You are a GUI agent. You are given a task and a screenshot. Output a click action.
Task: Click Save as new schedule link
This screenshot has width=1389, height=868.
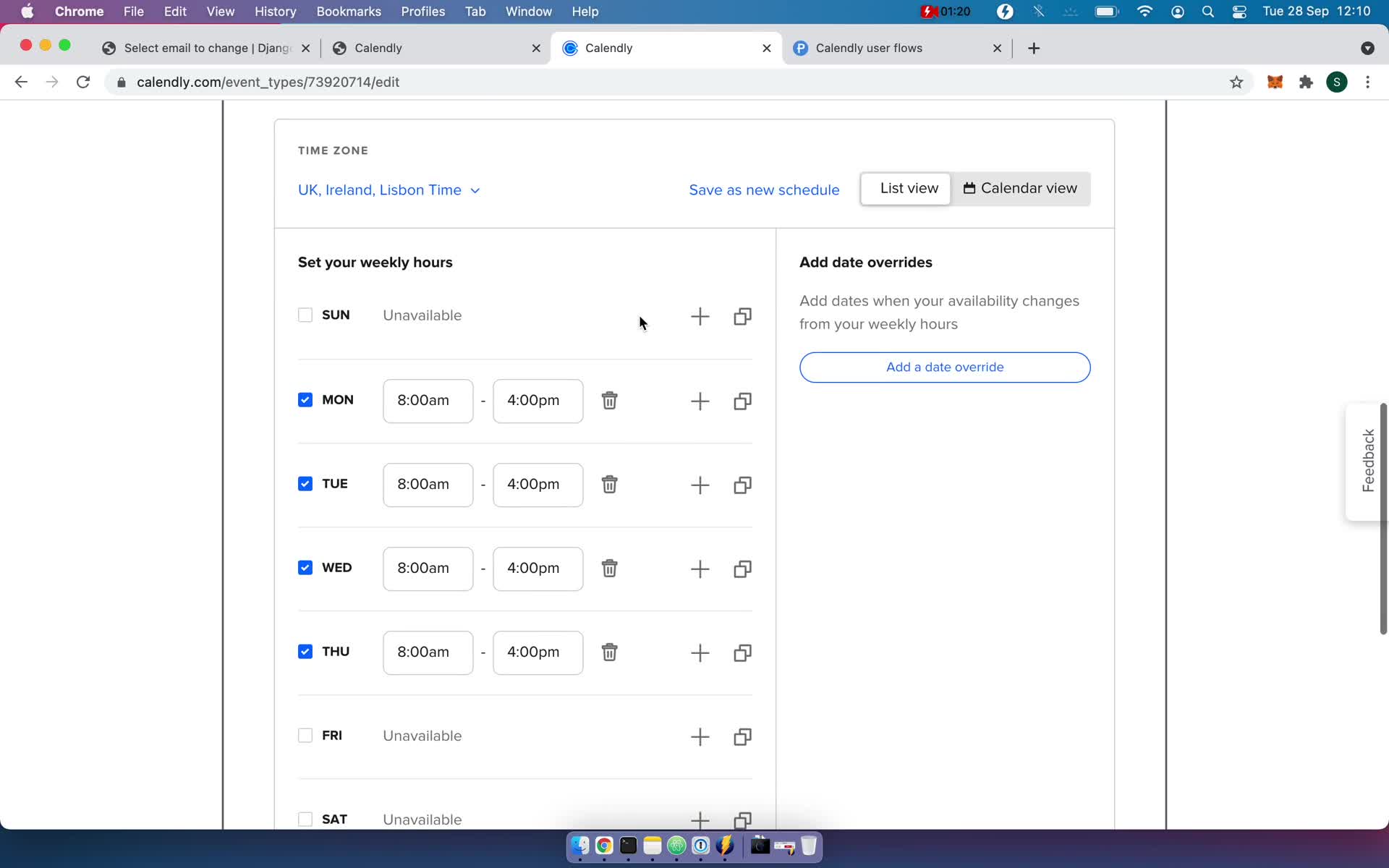coord(764,190)
